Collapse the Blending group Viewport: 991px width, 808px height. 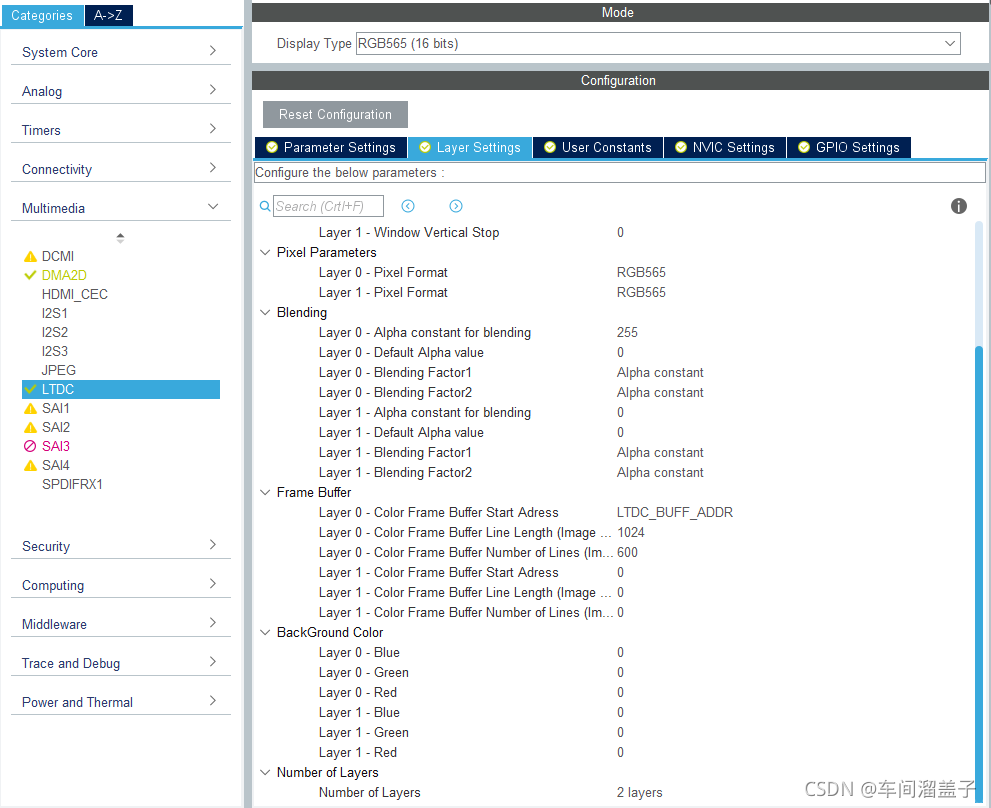coord(265,312)
